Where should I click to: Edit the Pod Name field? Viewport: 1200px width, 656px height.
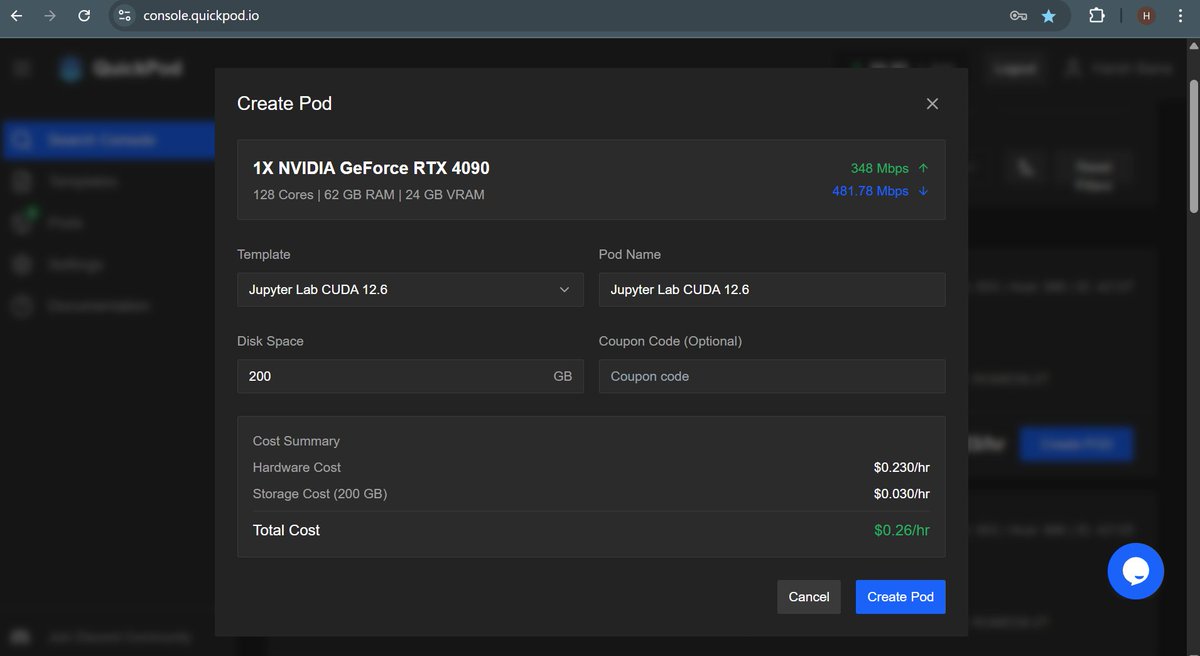pyautogui.click(x=772, y=290)
